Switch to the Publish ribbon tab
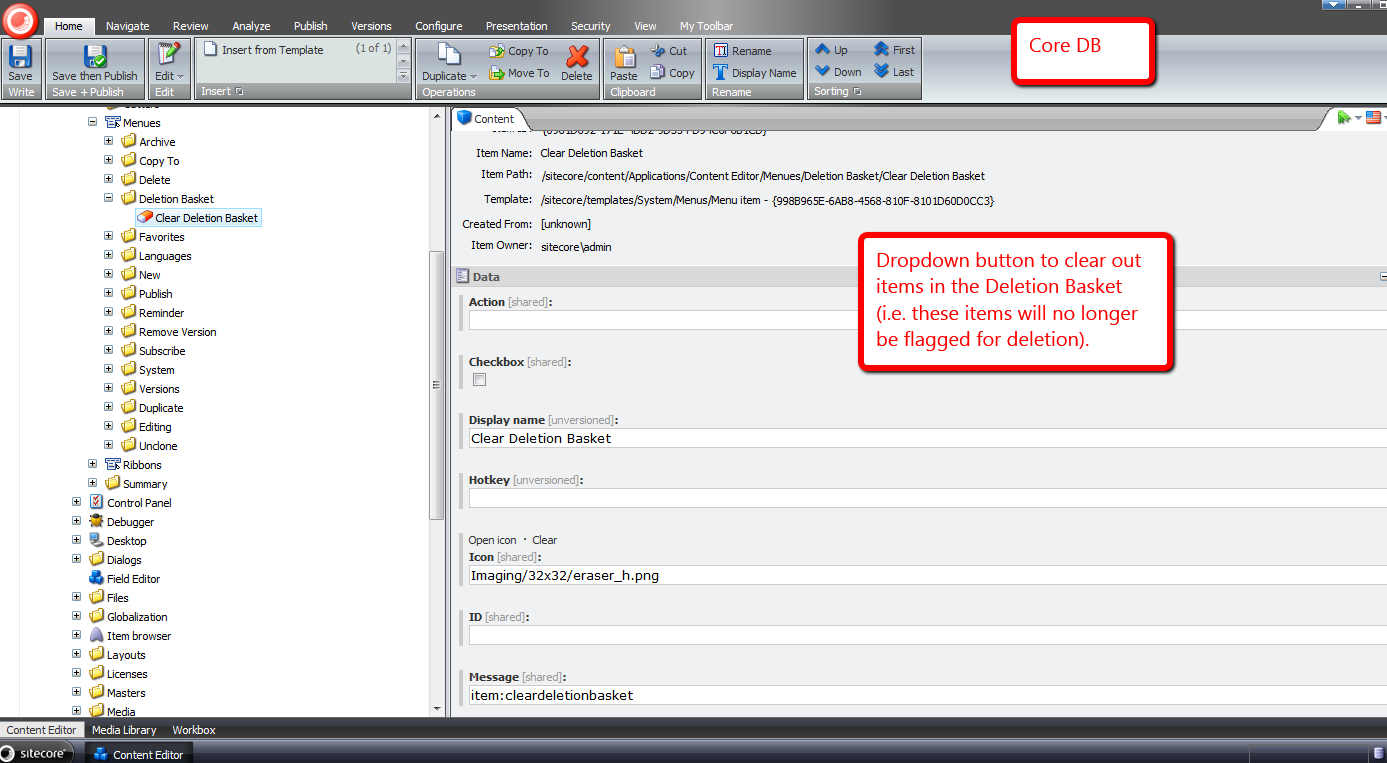The image size is (1387, 763). click(310, 26)
